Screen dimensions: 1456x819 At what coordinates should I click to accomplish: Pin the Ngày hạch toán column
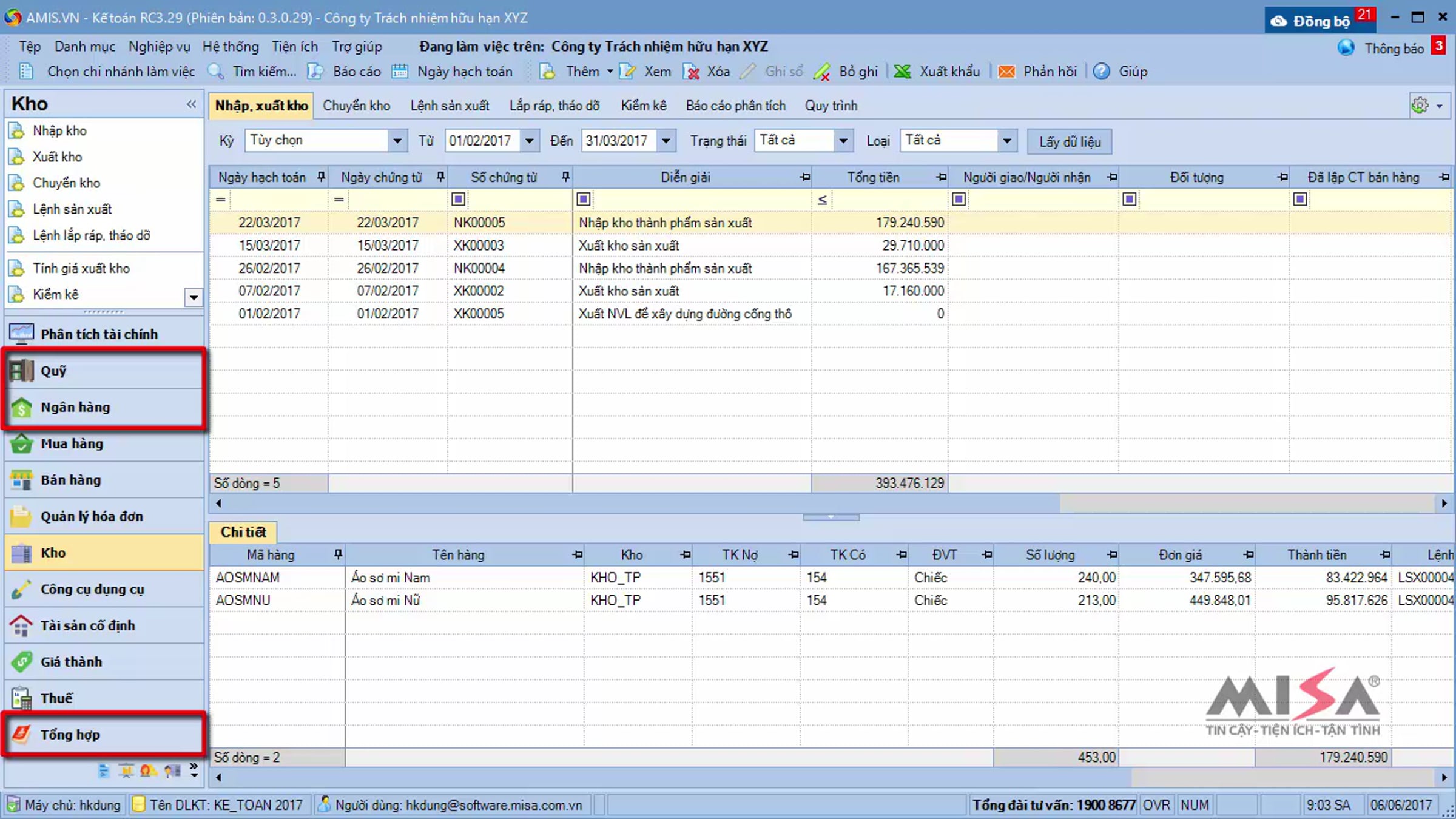coord(321,177)
